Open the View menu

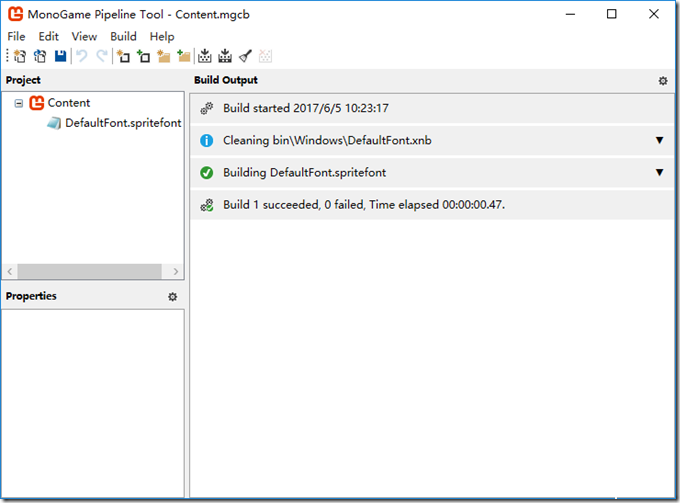(84, 37)
